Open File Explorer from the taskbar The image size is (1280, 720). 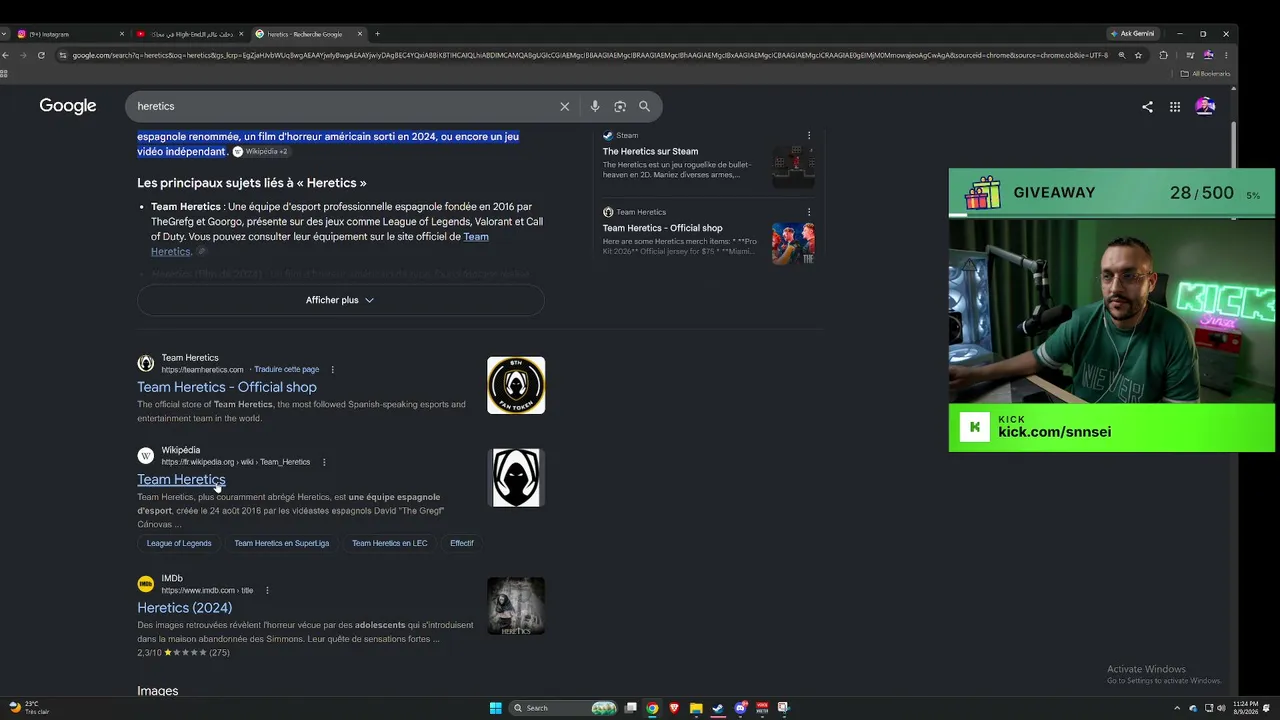click(x=696, y=708)
